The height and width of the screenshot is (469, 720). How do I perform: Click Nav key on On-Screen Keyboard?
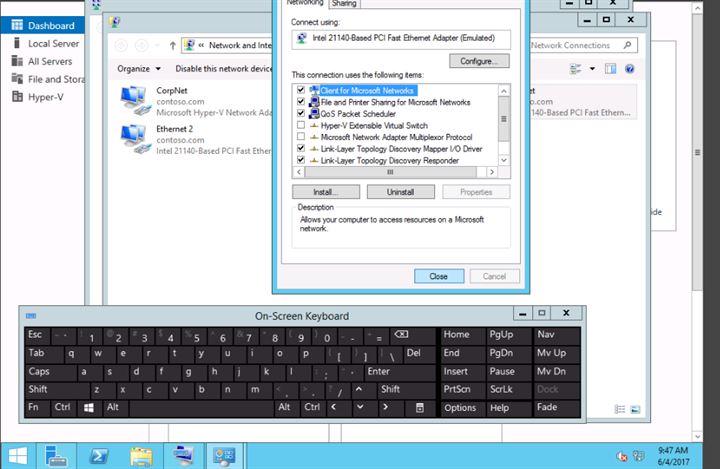point(557,335)
